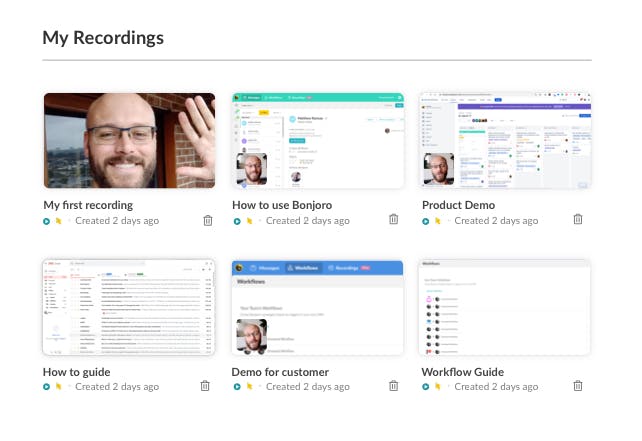Click cursor icon under Demo for customer
This screenshot has height=441, width=642.
249,386
